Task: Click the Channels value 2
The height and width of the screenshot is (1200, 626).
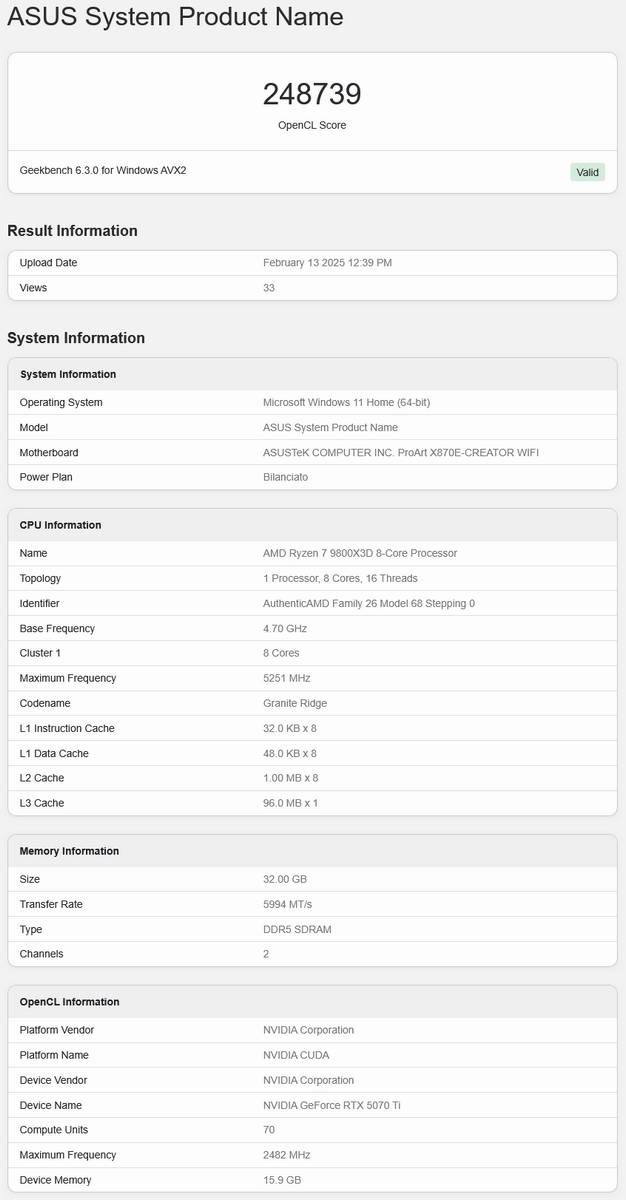Action: [x=266, y=954]
